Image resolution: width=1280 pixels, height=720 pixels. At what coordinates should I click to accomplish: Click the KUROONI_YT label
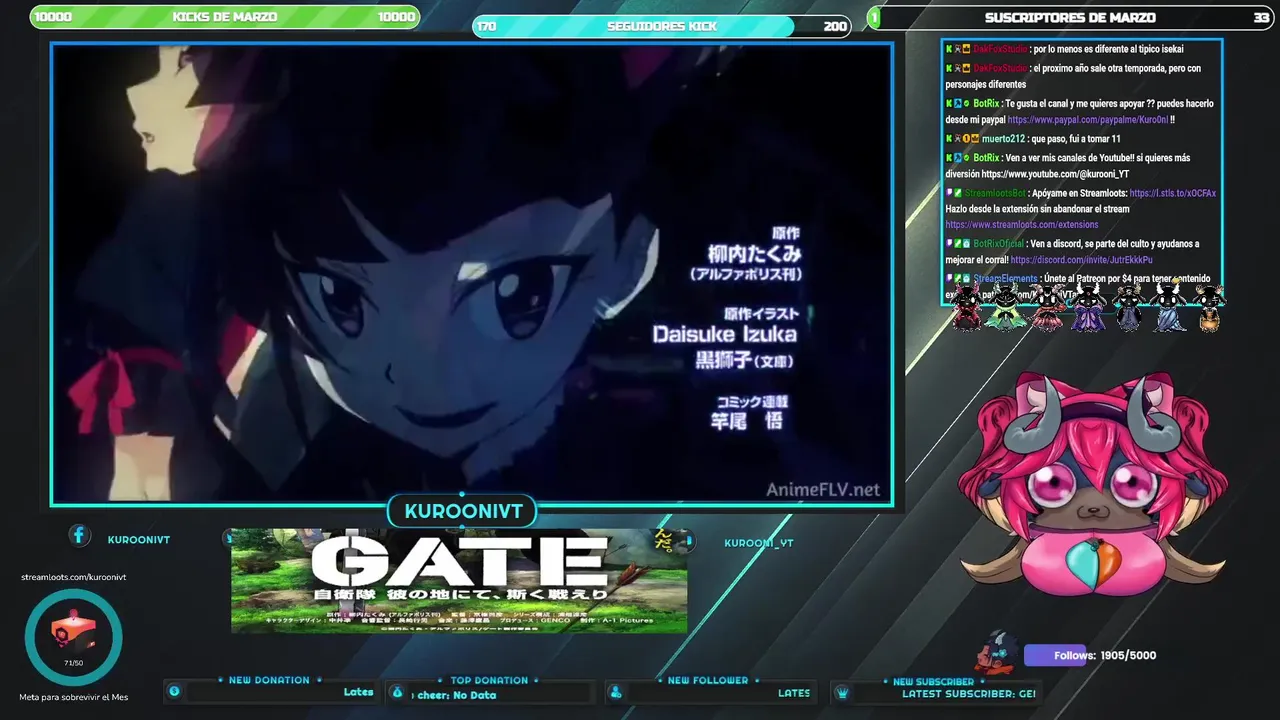(x=758, y=543)
